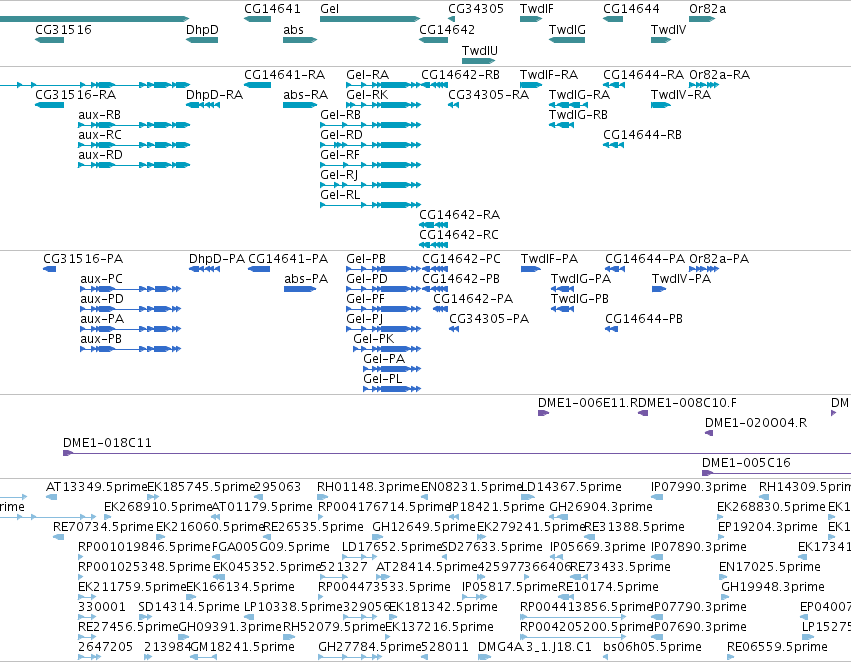Open the CG31516-PA protein feature
This screenshot has height=662, width=851.
(49, 269)
